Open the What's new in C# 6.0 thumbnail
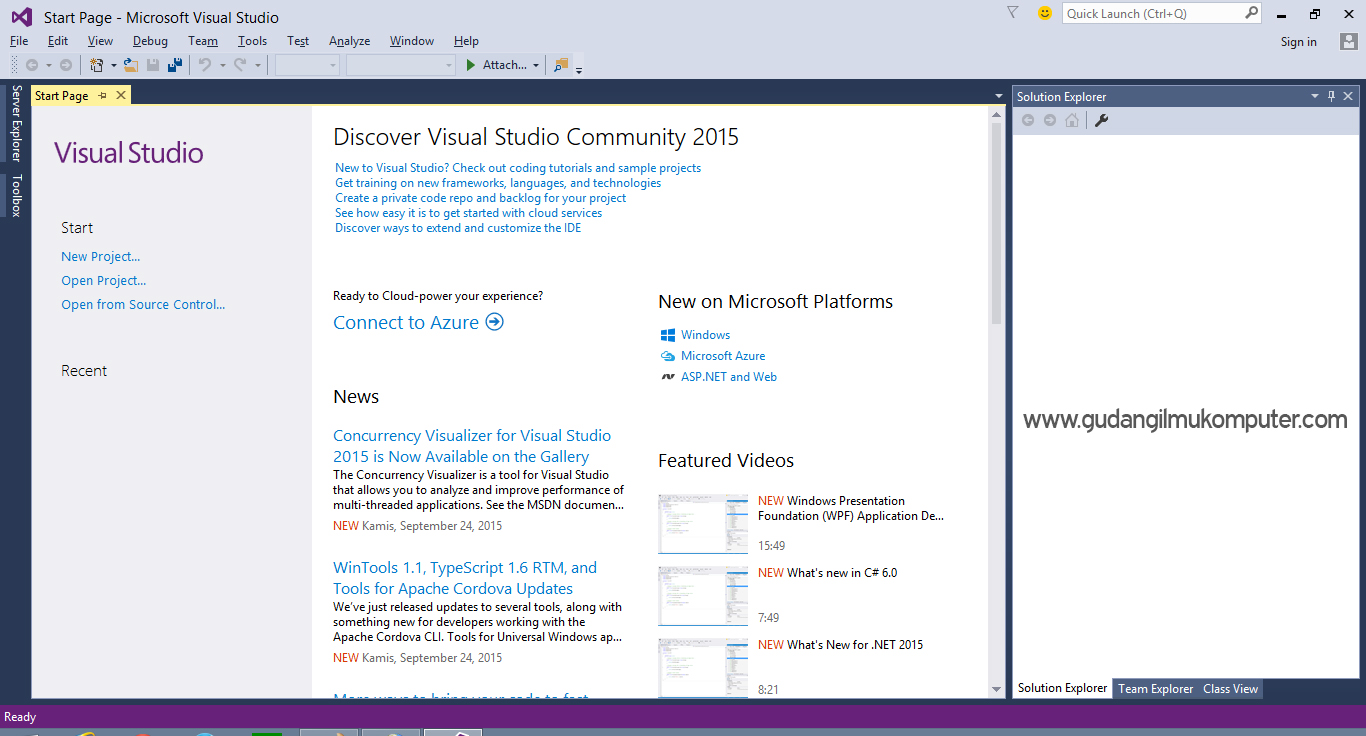Screen dimensions: 1366x736 coord(702,596)
